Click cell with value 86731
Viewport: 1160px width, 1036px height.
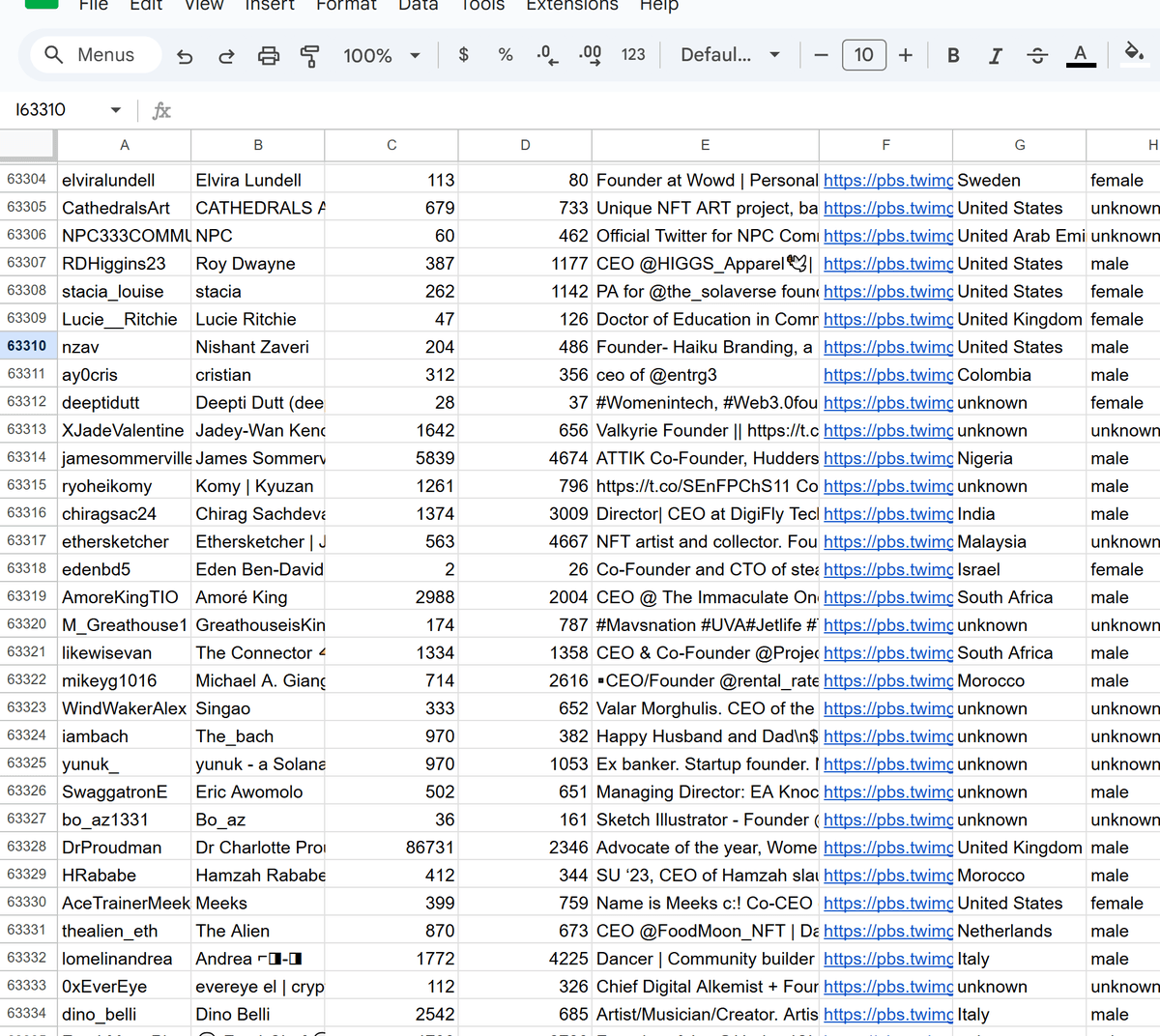pyautogui.click(x=391, y=848)
